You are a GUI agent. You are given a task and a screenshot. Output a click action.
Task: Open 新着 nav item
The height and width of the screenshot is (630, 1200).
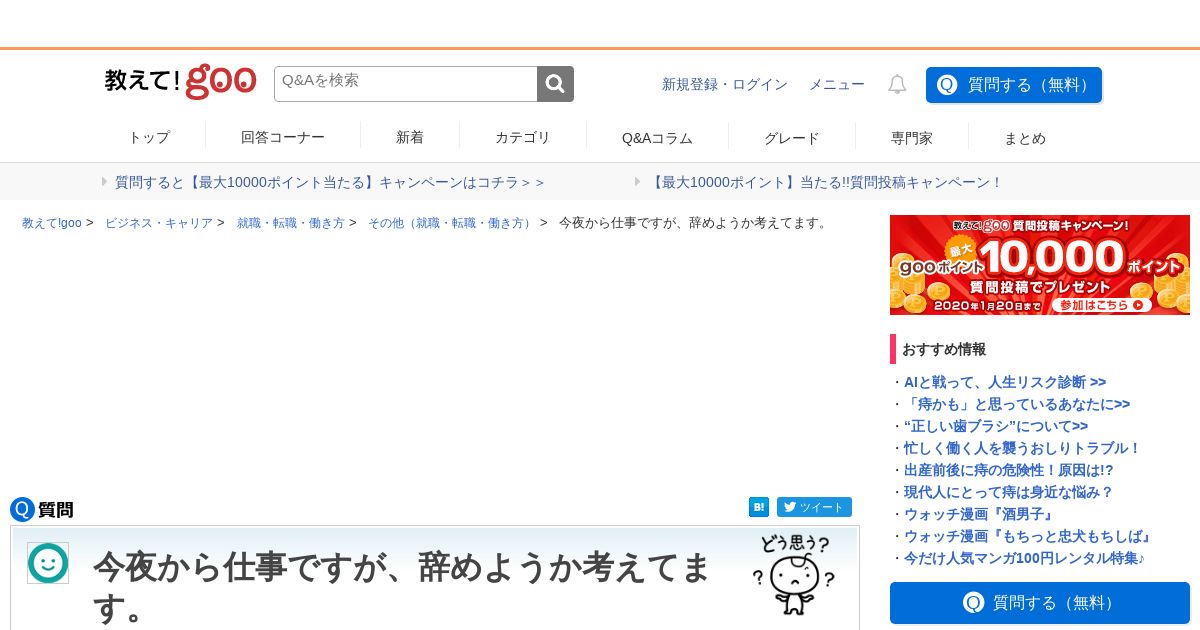click(410, 138)
